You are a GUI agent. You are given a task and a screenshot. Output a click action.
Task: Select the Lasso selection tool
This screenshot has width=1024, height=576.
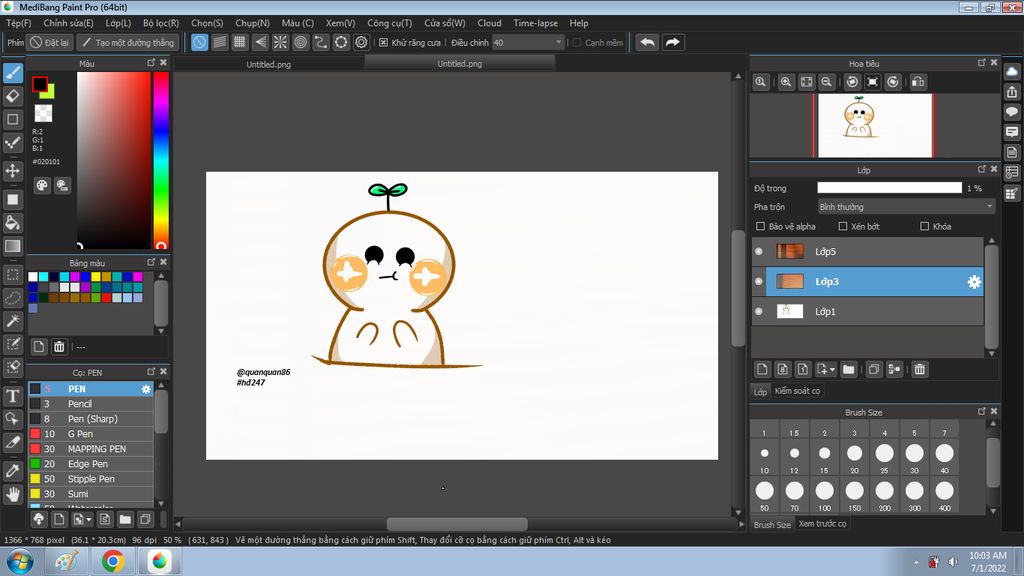click(x=13, y=298)
